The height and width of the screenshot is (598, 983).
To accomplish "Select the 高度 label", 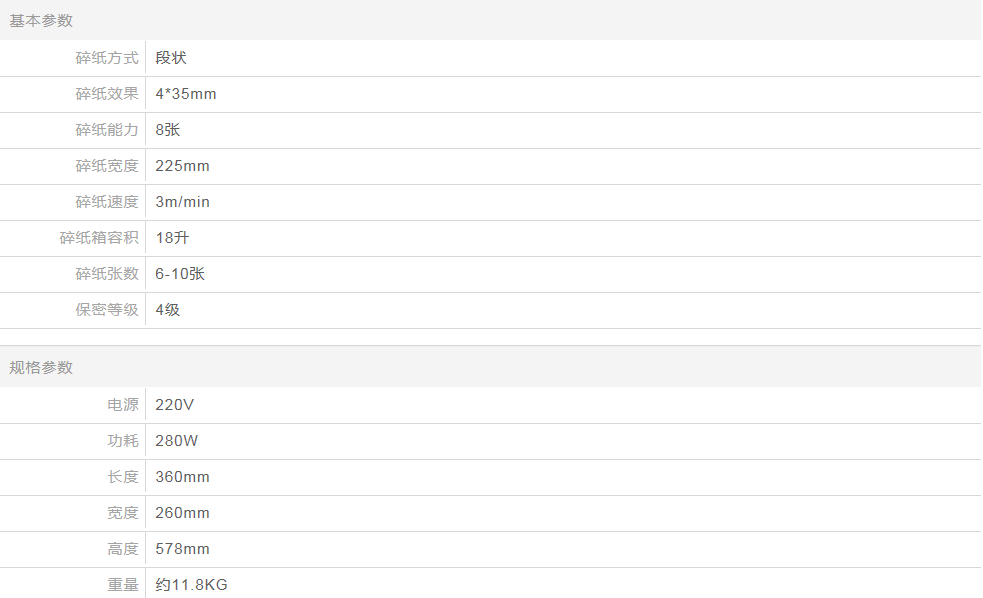I will (x=123, y=549).
